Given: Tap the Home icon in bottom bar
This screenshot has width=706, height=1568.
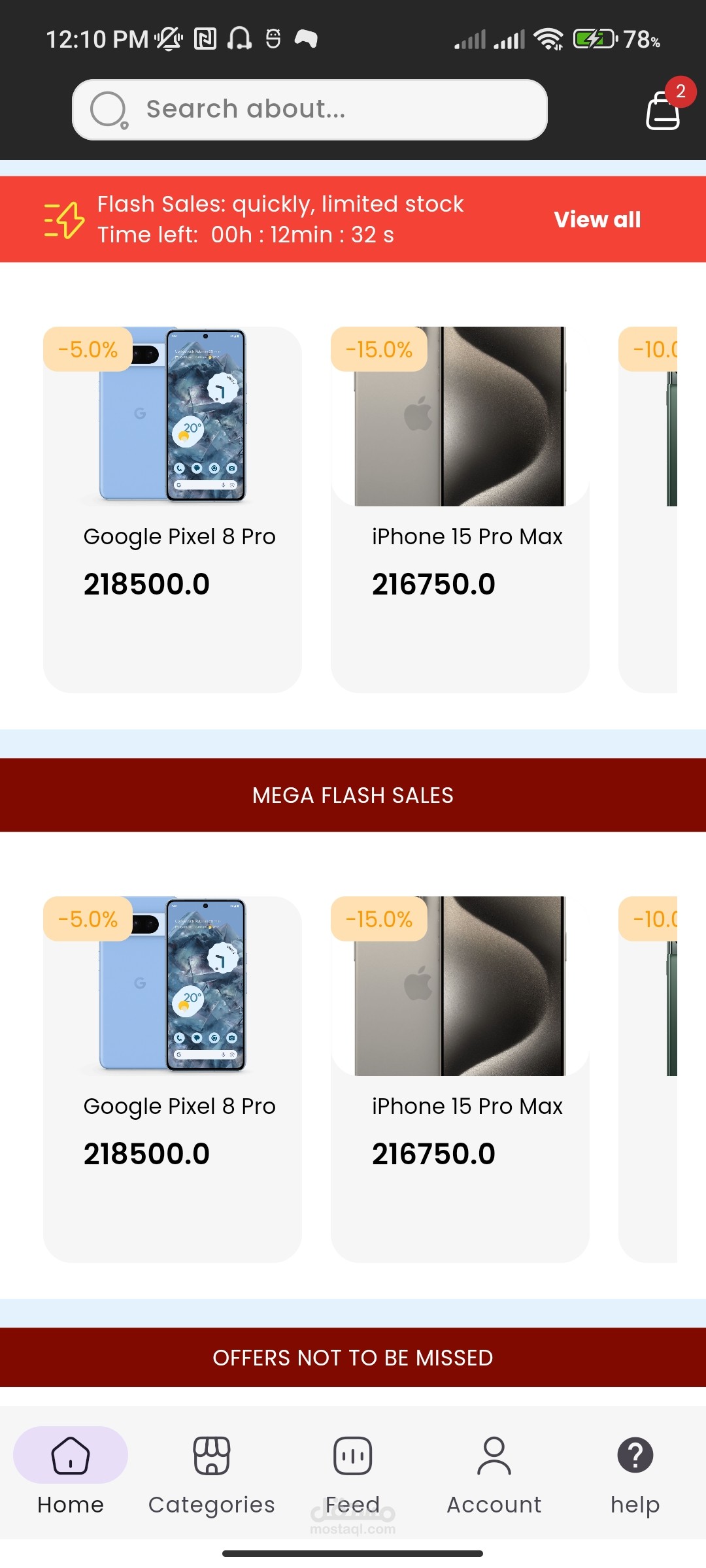Looking at the screenshot, I should click(x=71, y=1456).
